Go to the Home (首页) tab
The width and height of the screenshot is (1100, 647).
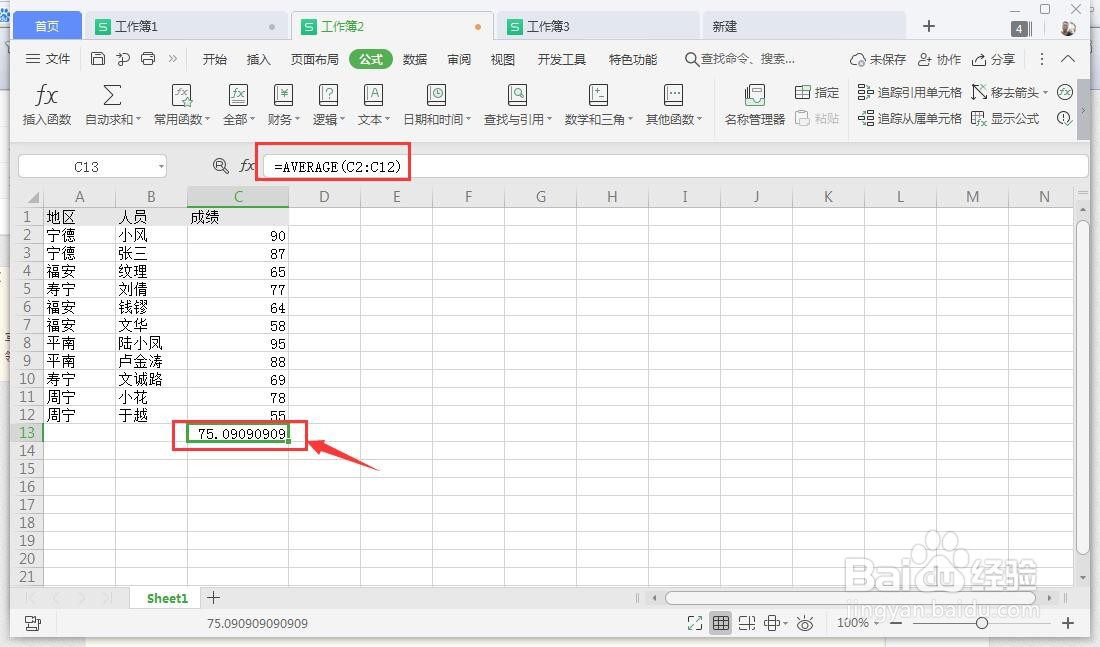pyautogui.click(x=47, y=27)
